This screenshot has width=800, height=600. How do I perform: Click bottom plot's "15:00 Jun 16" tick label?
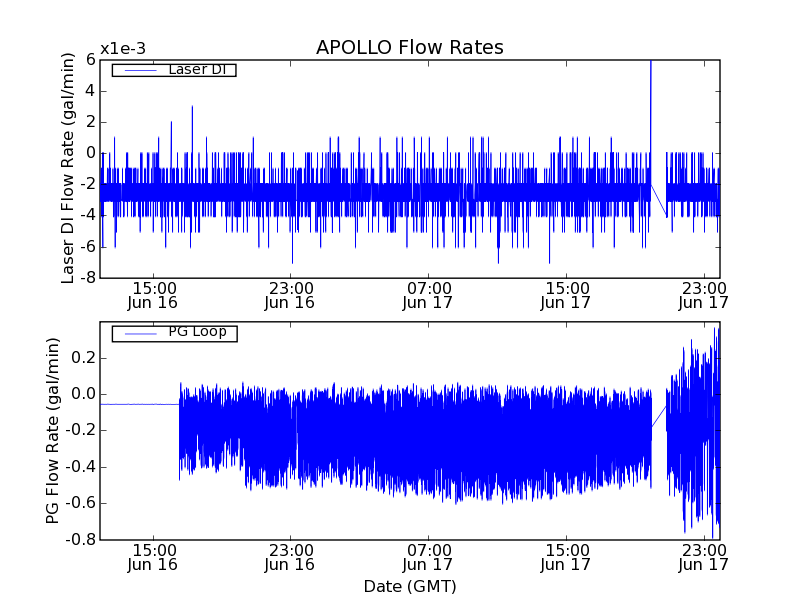153,557
